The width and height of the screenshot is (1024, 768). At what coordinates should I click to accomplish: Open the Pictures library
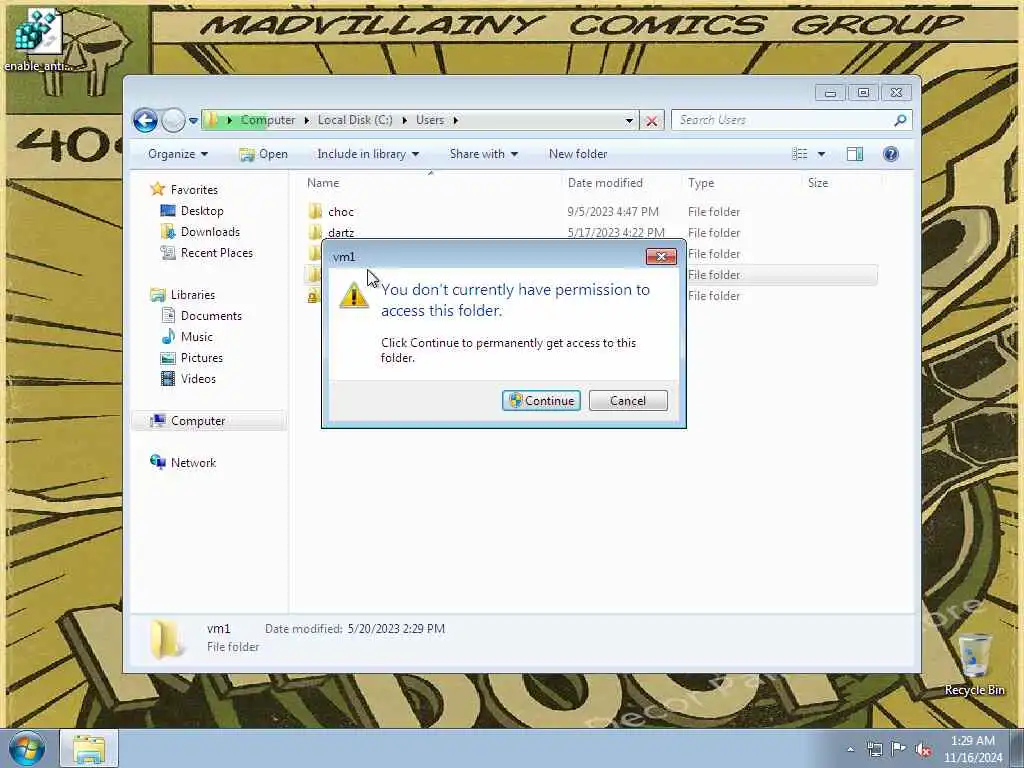(x=201, y=358)
